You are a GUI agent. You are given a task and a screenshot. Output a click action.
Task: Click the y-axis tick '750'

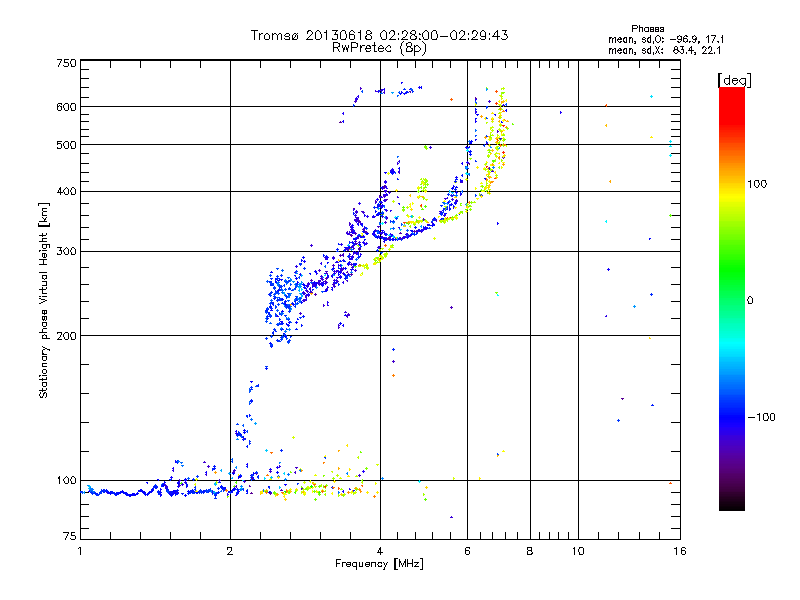[66, 63]
